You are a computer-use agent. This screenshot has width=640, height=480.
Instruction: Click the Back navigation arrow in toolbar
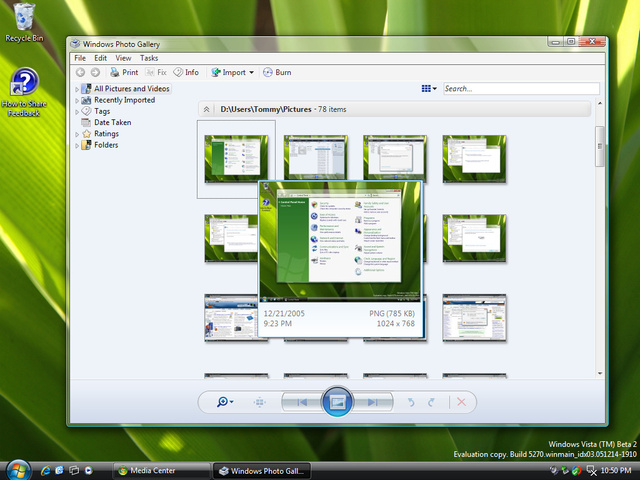pyautogui.click(x=80, y=72)
